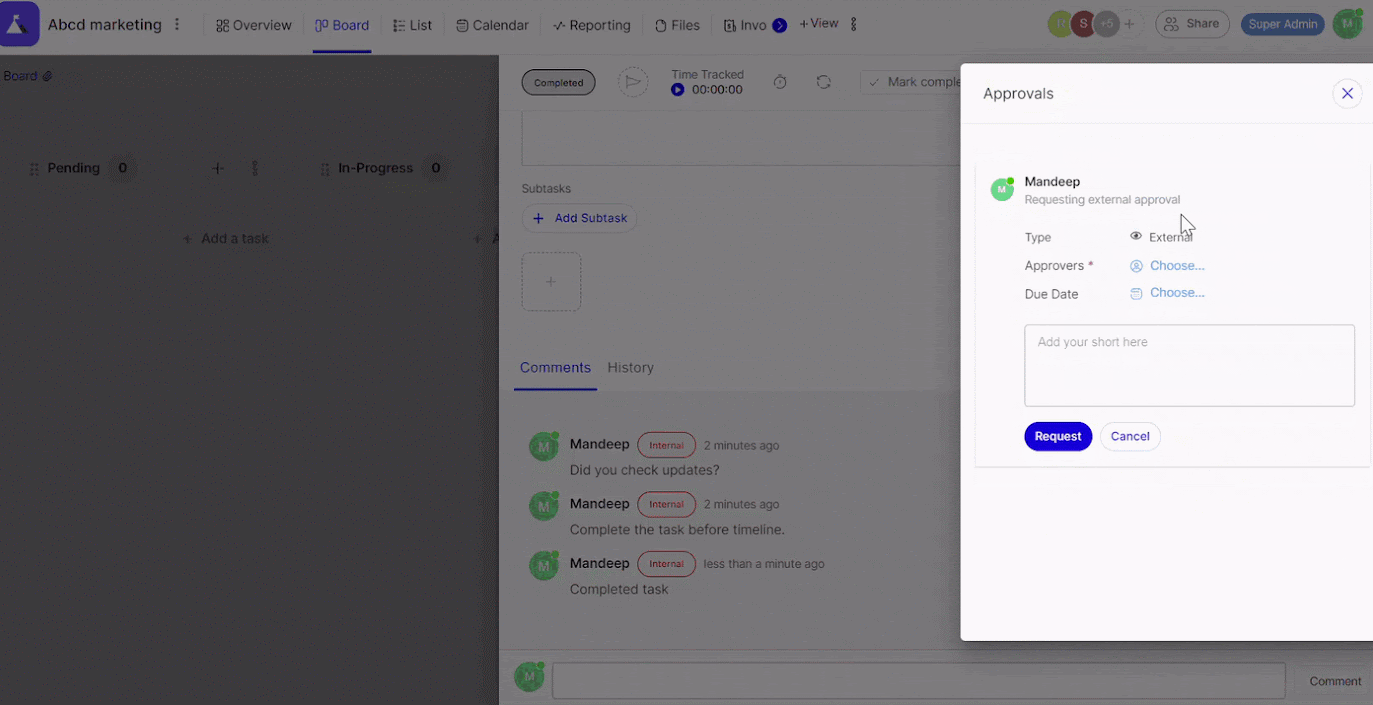The image size is (1373, 705).
Task: Open the Abcd marketing options menu
Action: 177,24
